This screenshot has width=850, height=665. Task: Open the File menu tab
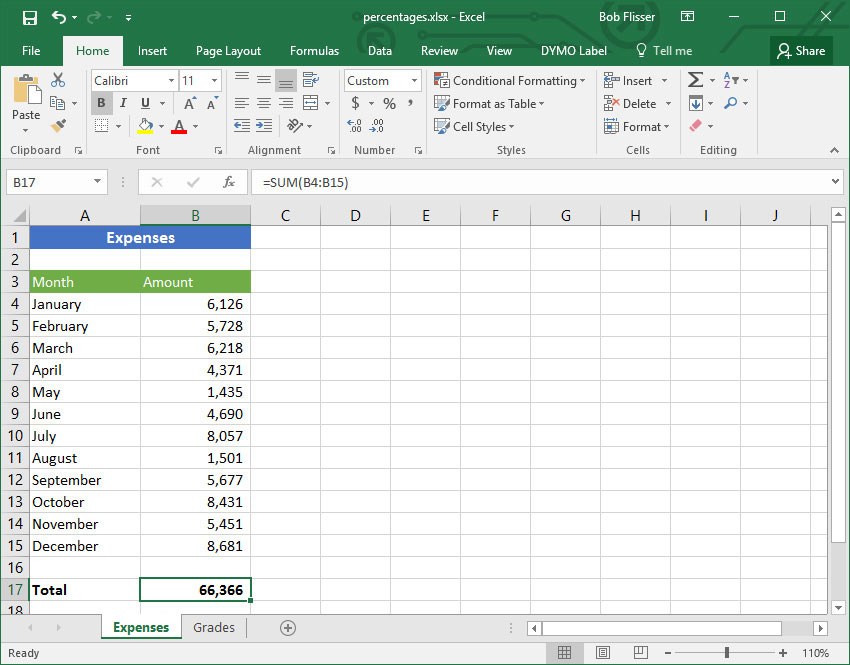[31, 51]
